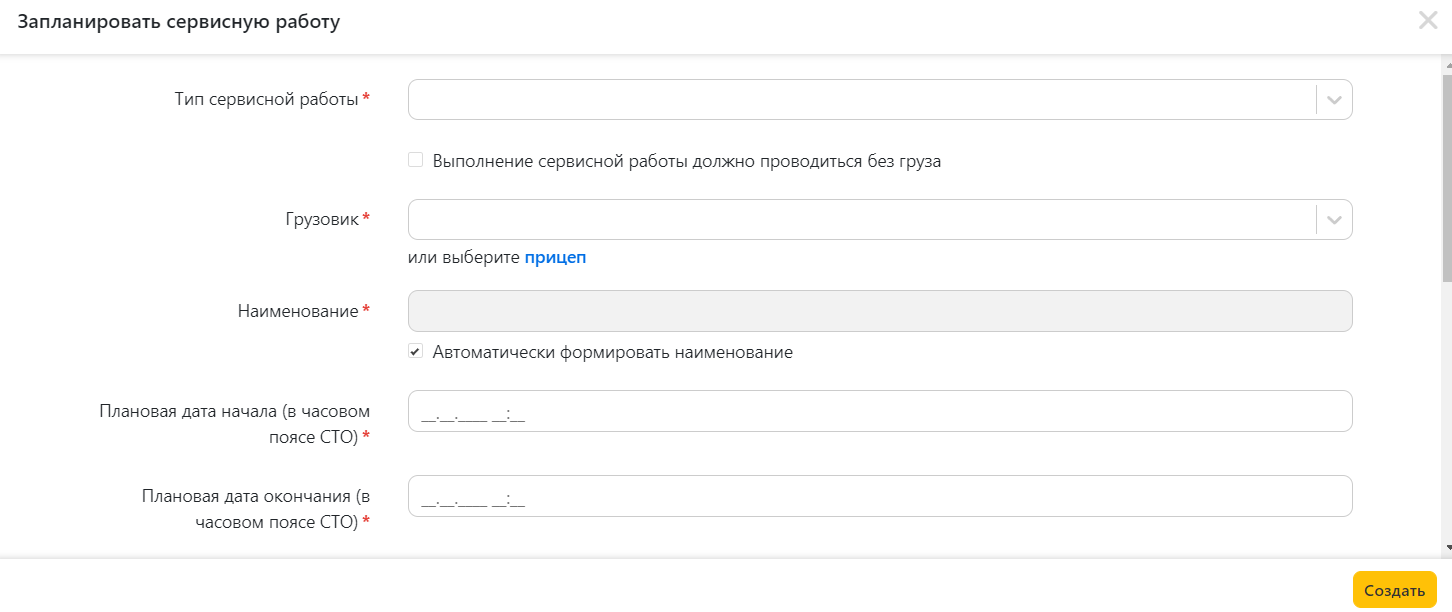This screenshot has width=1452, height=612.
Task: Click the Запланировать сервисную работу title
Action: [179, 22]
